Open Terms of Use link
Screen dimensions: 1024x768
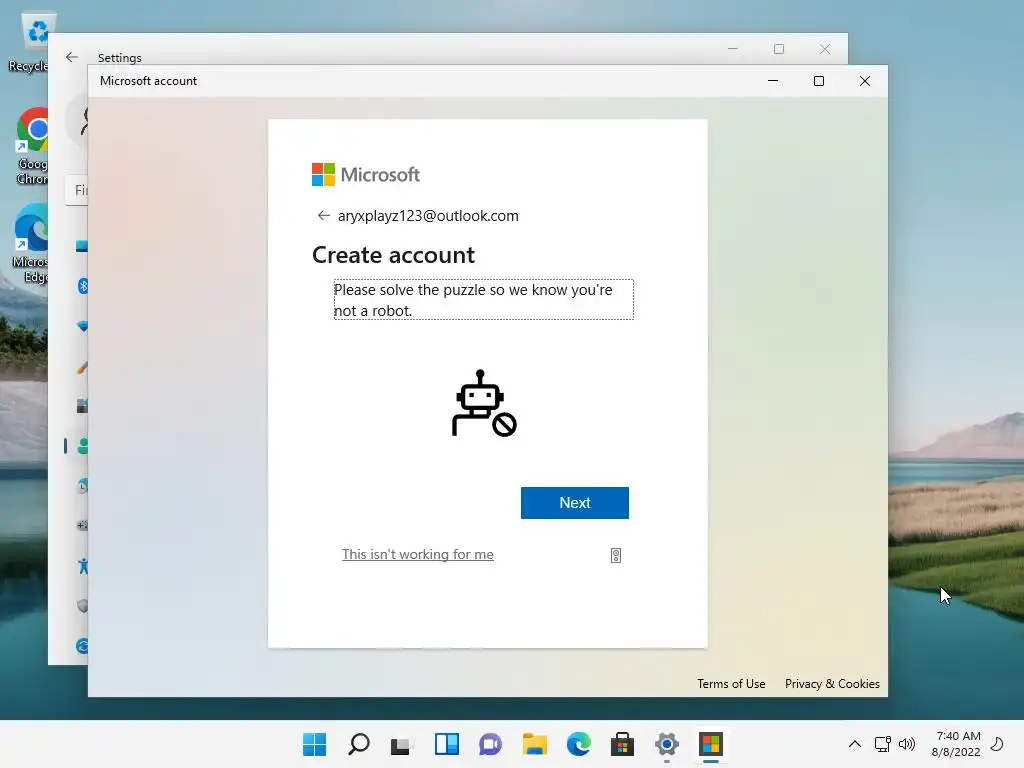(x=731, y=684)
